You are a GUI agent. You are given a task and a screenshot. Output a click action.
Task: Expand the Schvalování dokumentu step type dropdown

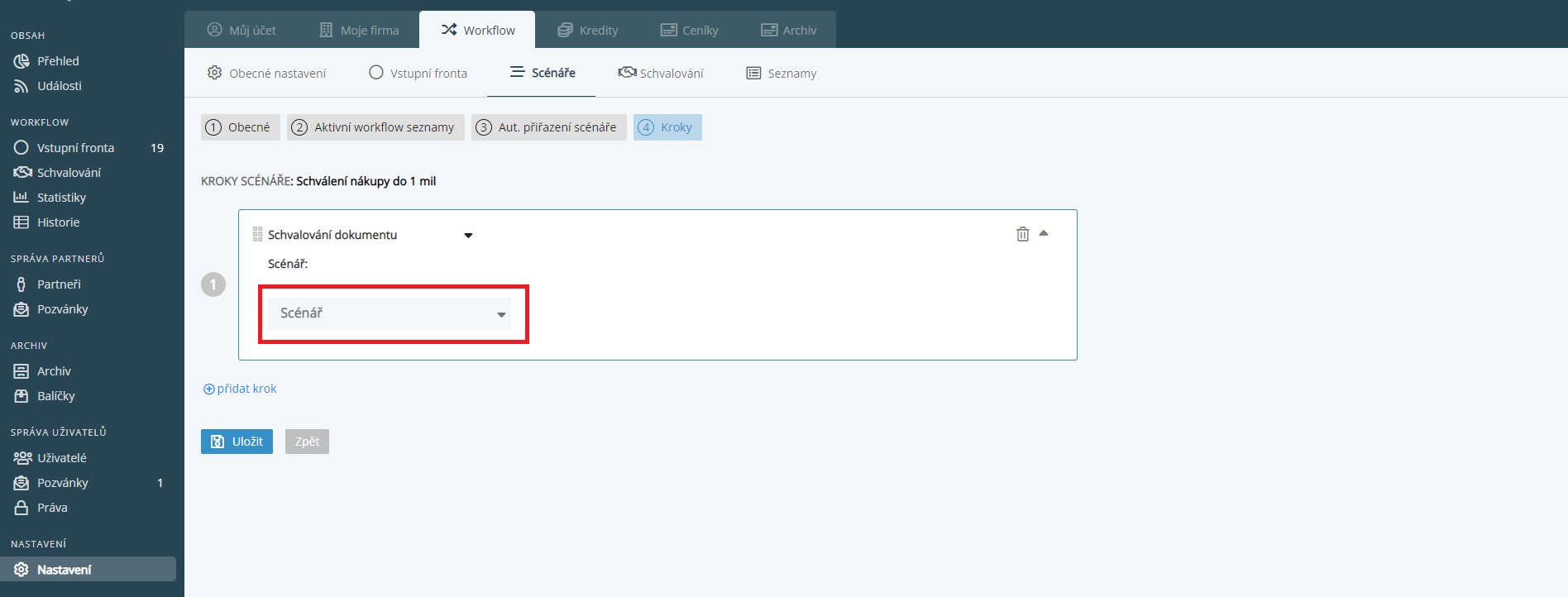468,236
